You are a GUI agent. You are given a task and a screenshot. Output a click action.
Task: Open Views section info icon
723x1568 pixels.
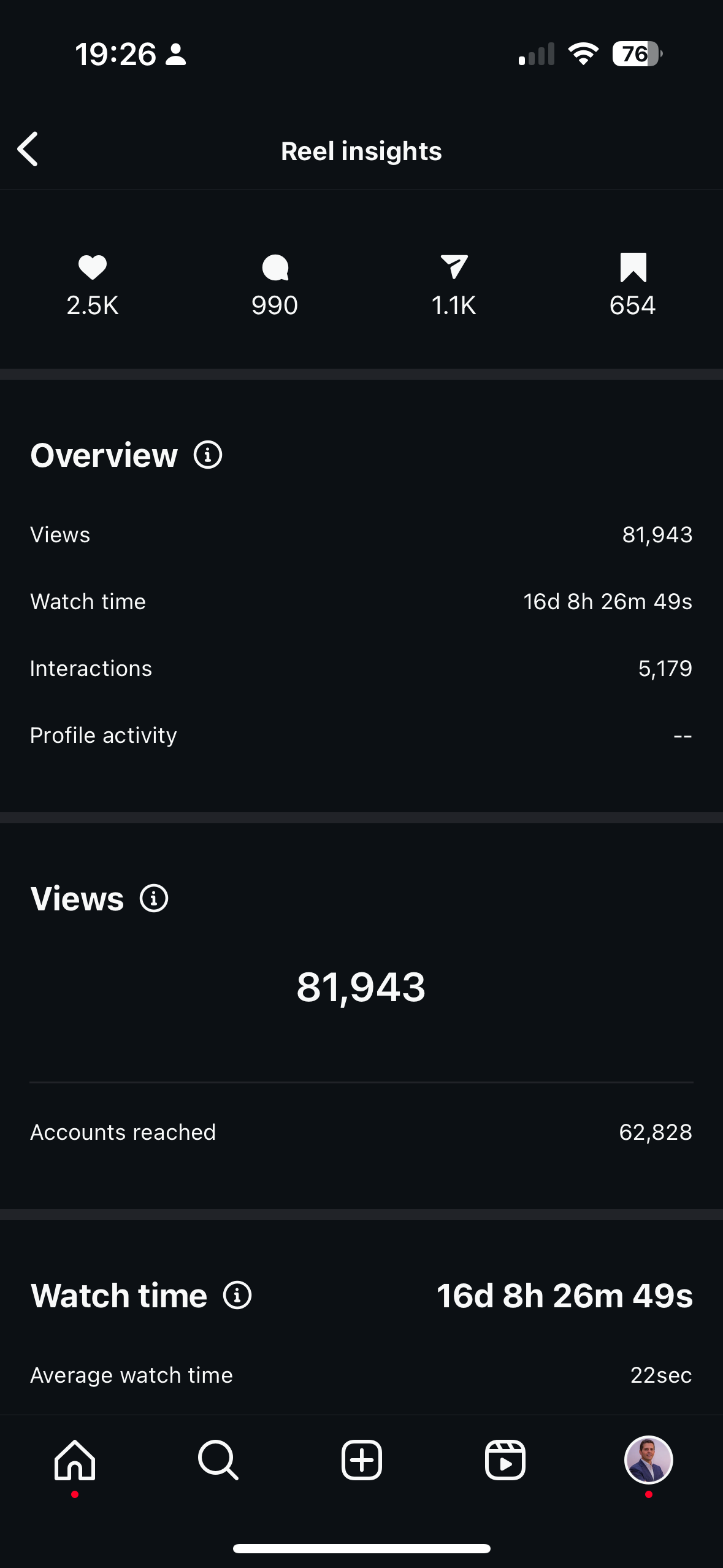point(154,899)
